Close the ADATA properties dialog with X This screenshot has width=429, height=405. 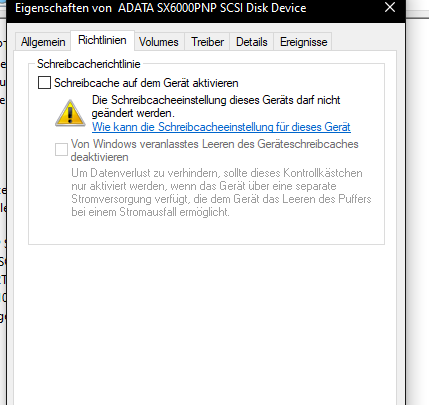390,8
